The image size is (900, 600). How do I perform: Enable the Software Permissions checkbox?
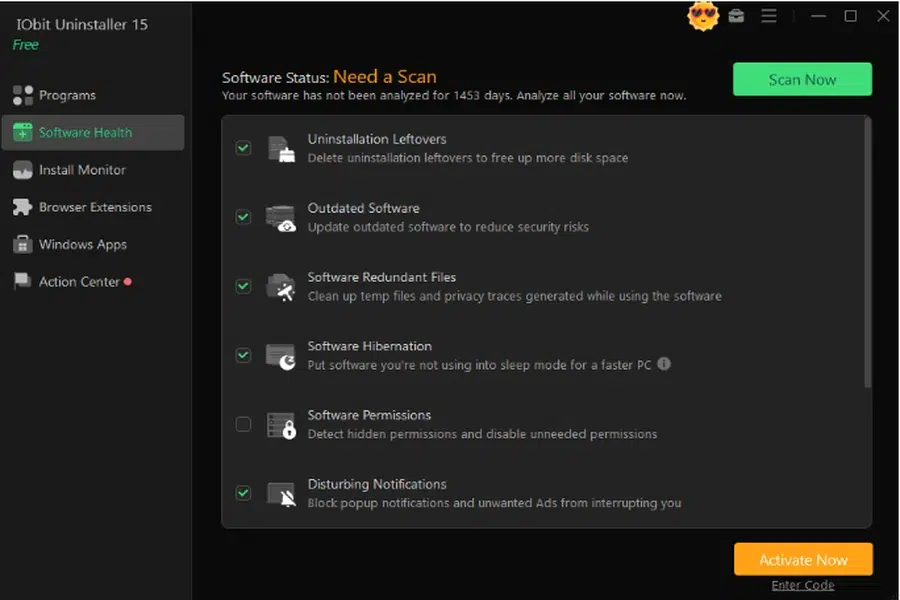click(x=243, y=424)
